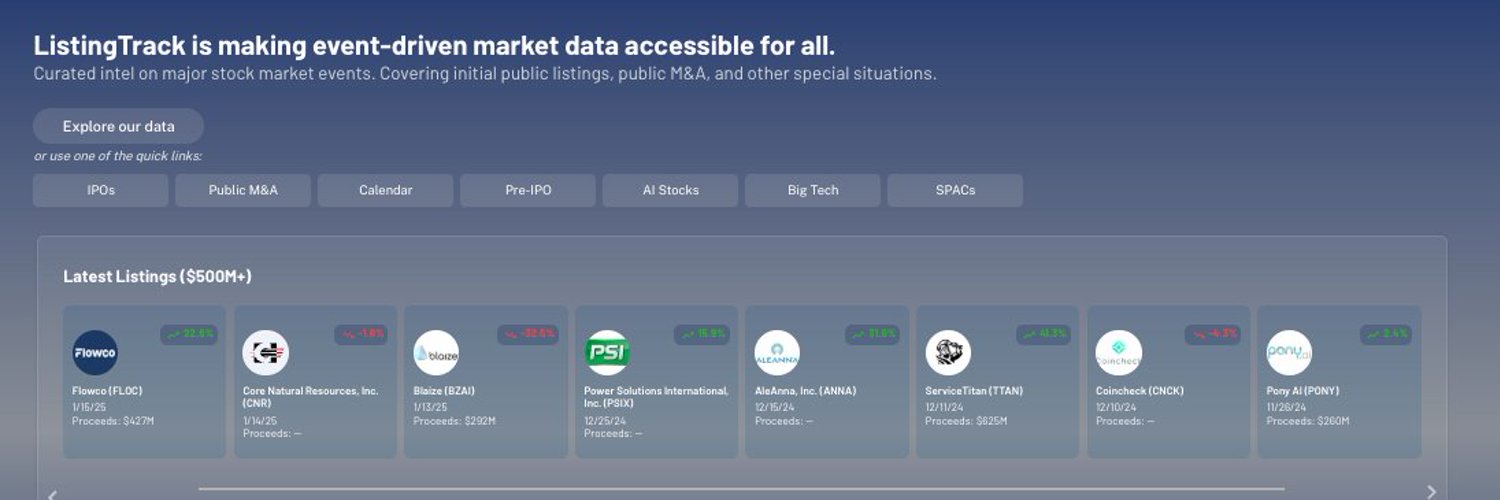Click the AleAnna company logo
This screenshot has width=1500, height=500.
777,353
